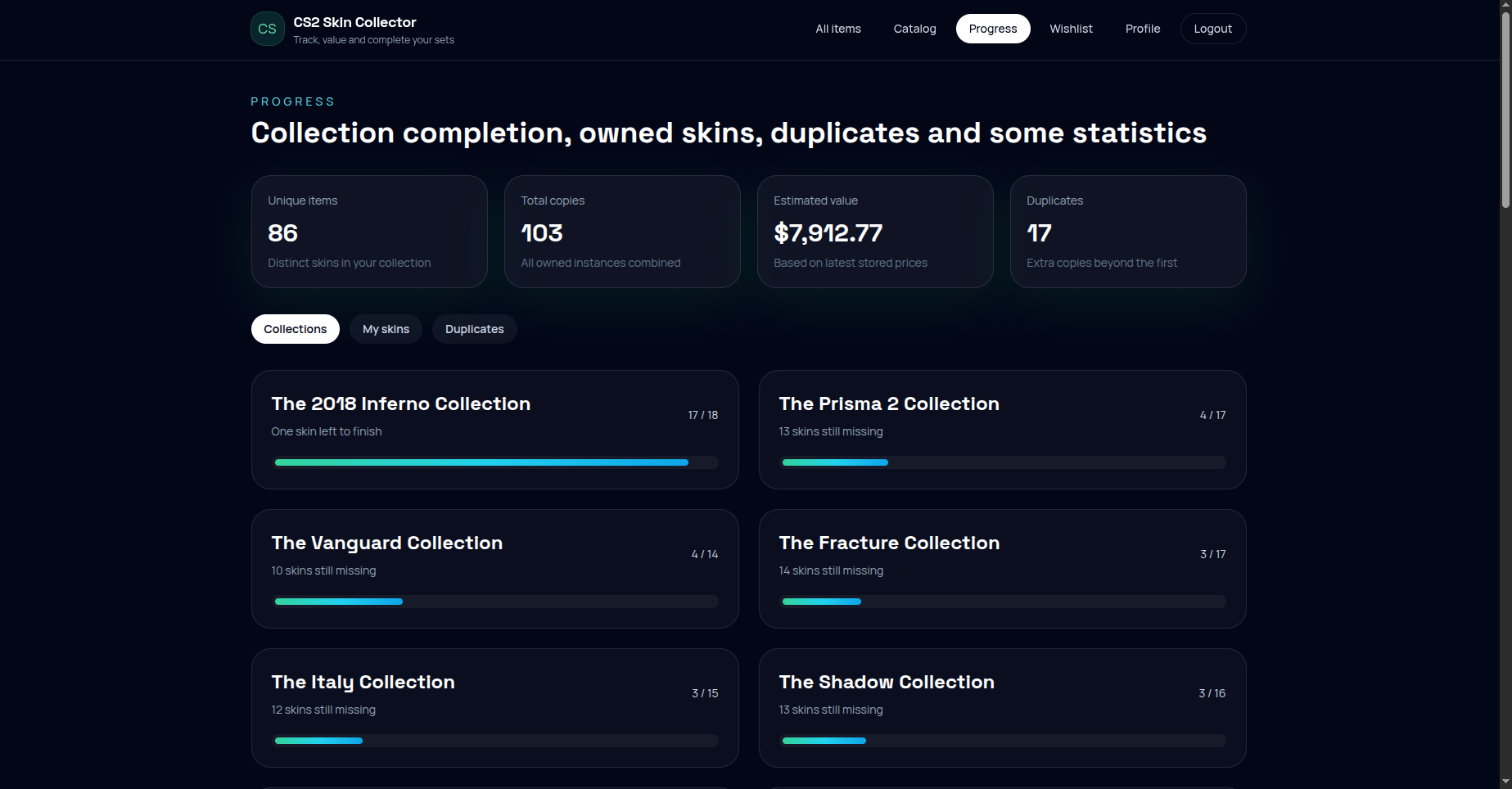
Task: Click the CS logo icon in the header
Action: (x=267, y=28)
